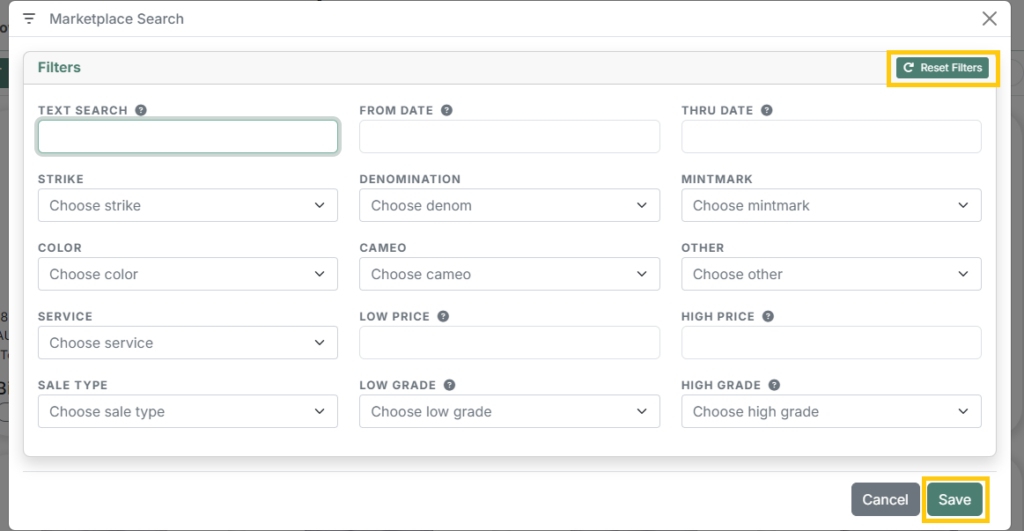Screen dimensions: 1024x531
Task: Open the Choose sale type dropdown
Action: [188, 411]
